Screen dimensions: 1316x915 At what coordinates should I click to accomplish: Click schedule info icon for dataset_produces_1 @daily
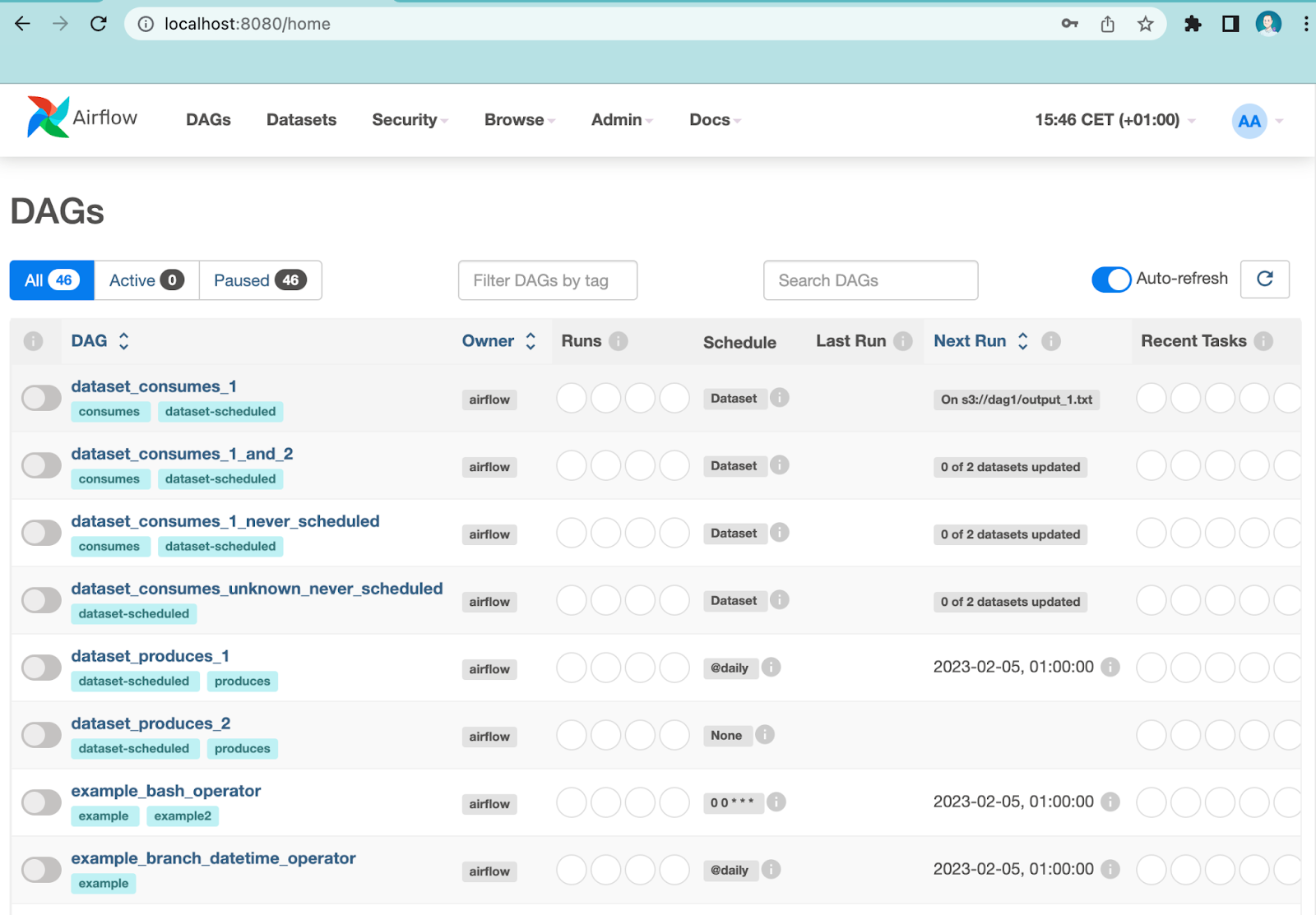click(x=771, y=668)
